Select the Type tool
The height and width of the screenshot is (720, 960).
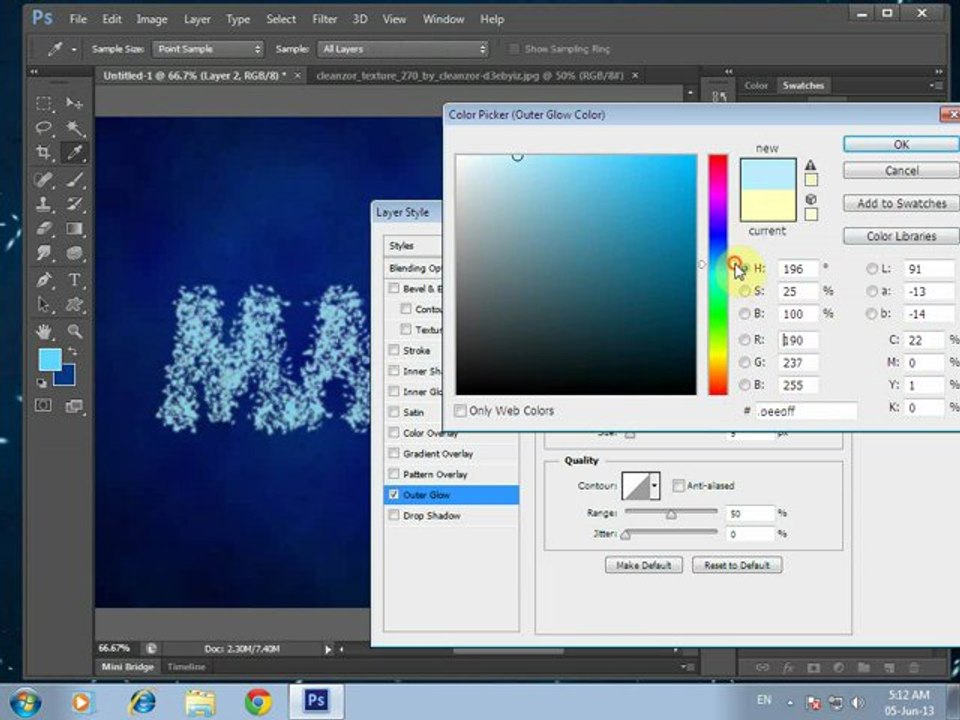[74, 280]
